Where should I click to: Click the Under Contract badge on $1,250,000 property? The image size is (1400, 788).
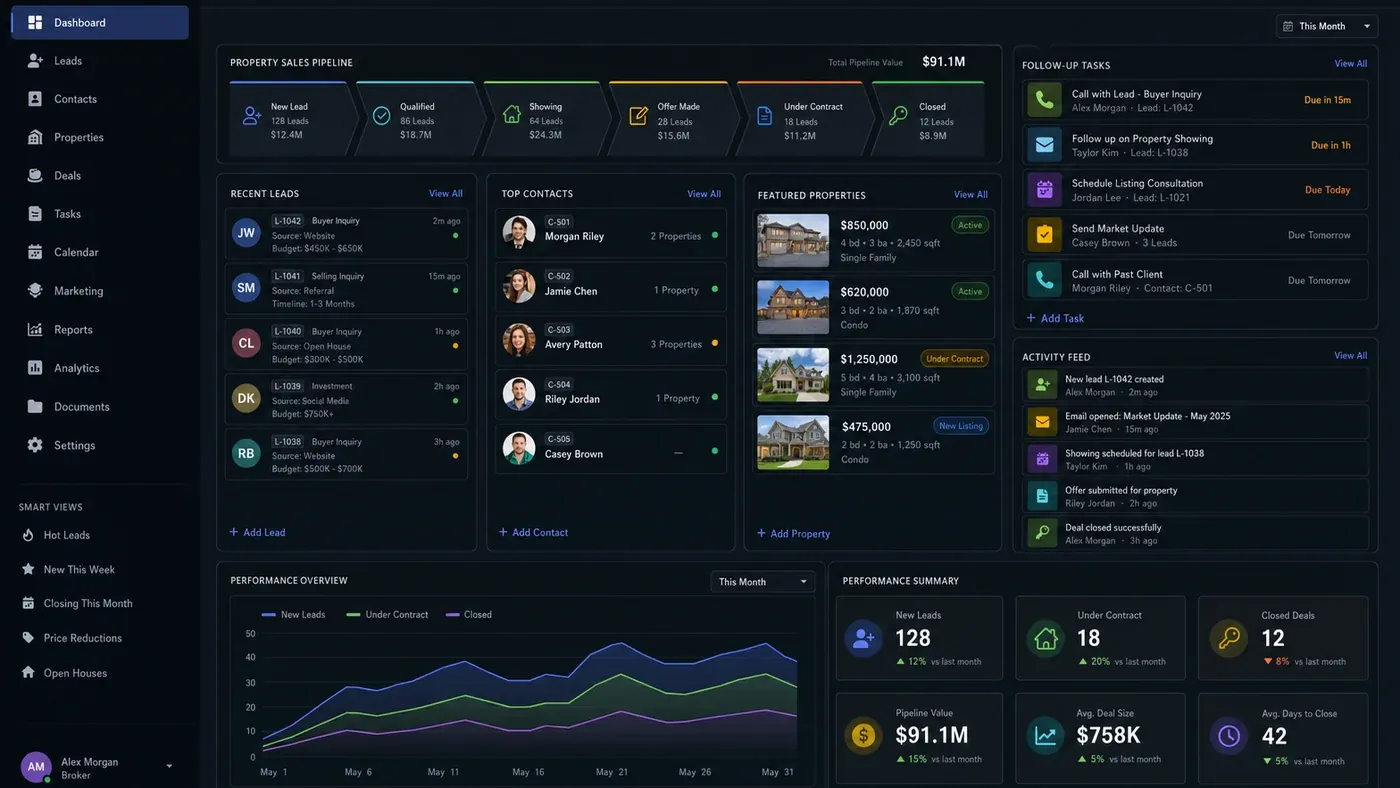click(954, 359)
